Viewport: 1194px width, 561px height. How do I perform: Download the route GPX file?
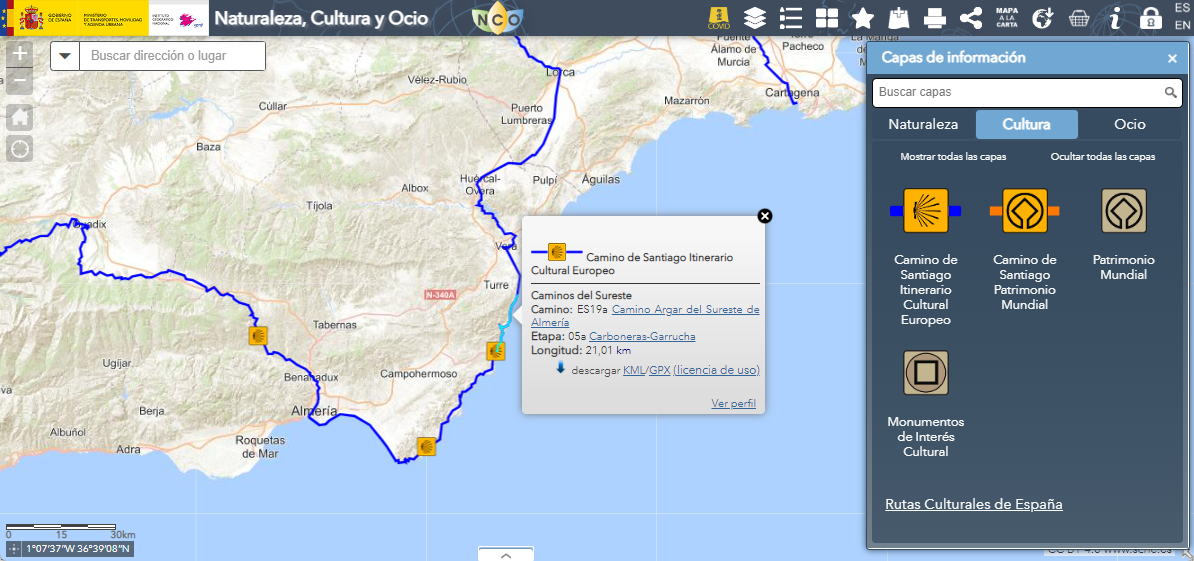[x=659, y=371]
